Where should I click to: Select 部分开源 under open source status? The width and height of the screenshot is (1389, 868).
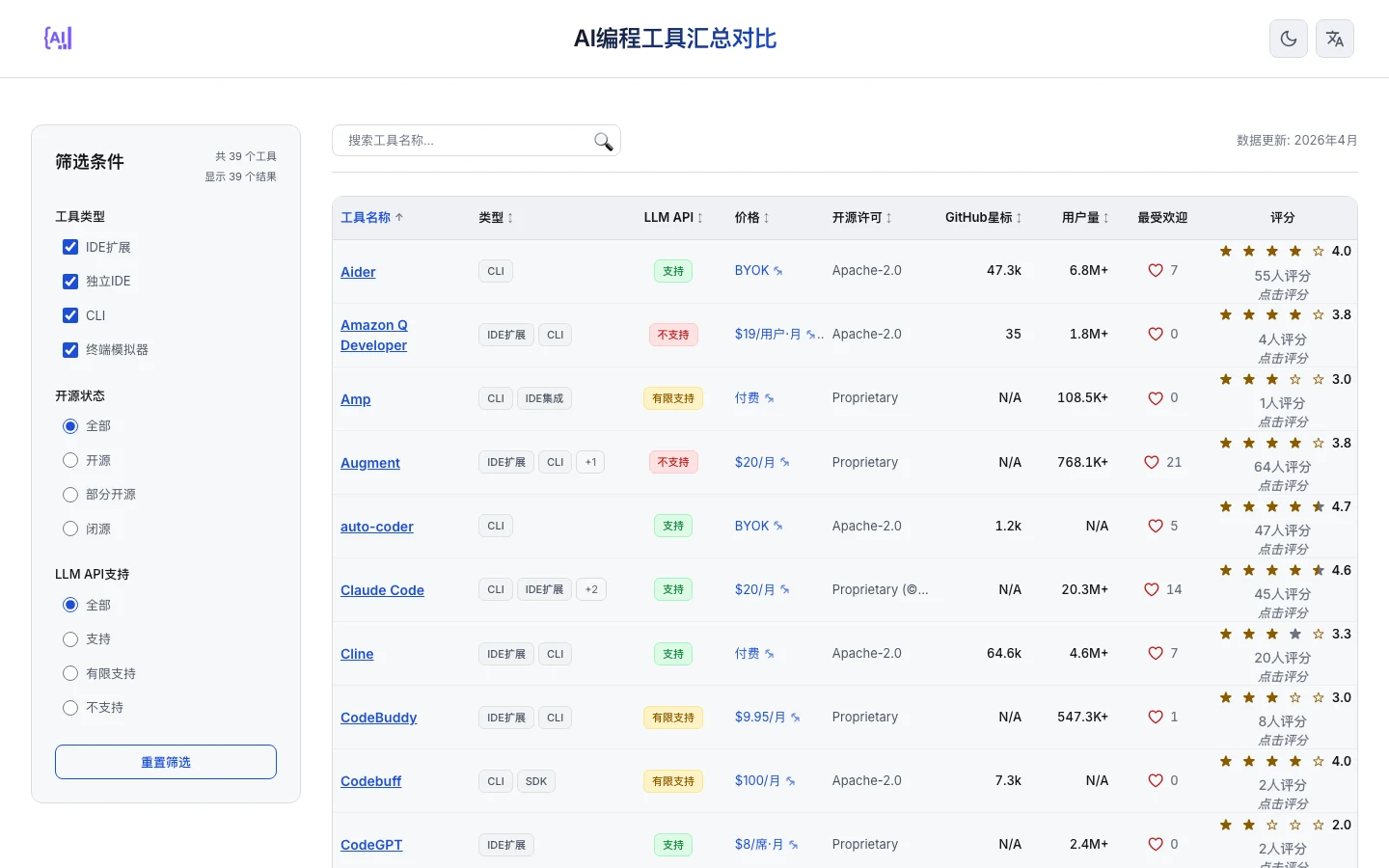70,495
